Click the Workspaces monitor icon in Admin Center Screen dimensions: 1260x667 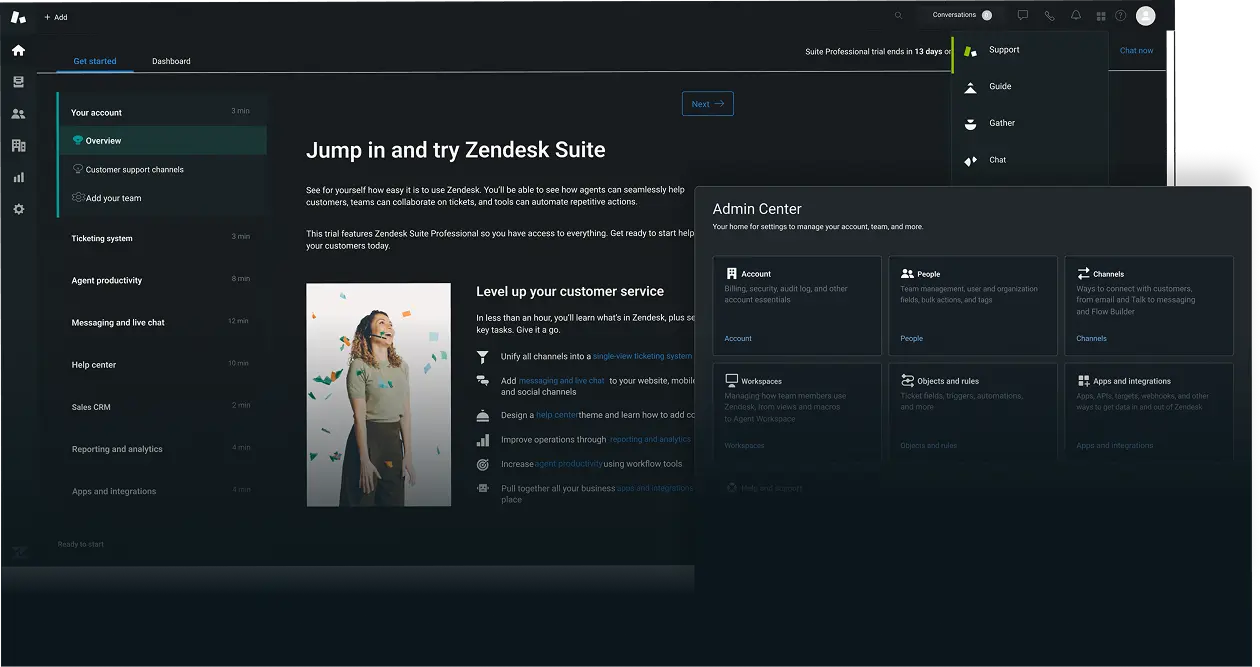coord(731,380)
